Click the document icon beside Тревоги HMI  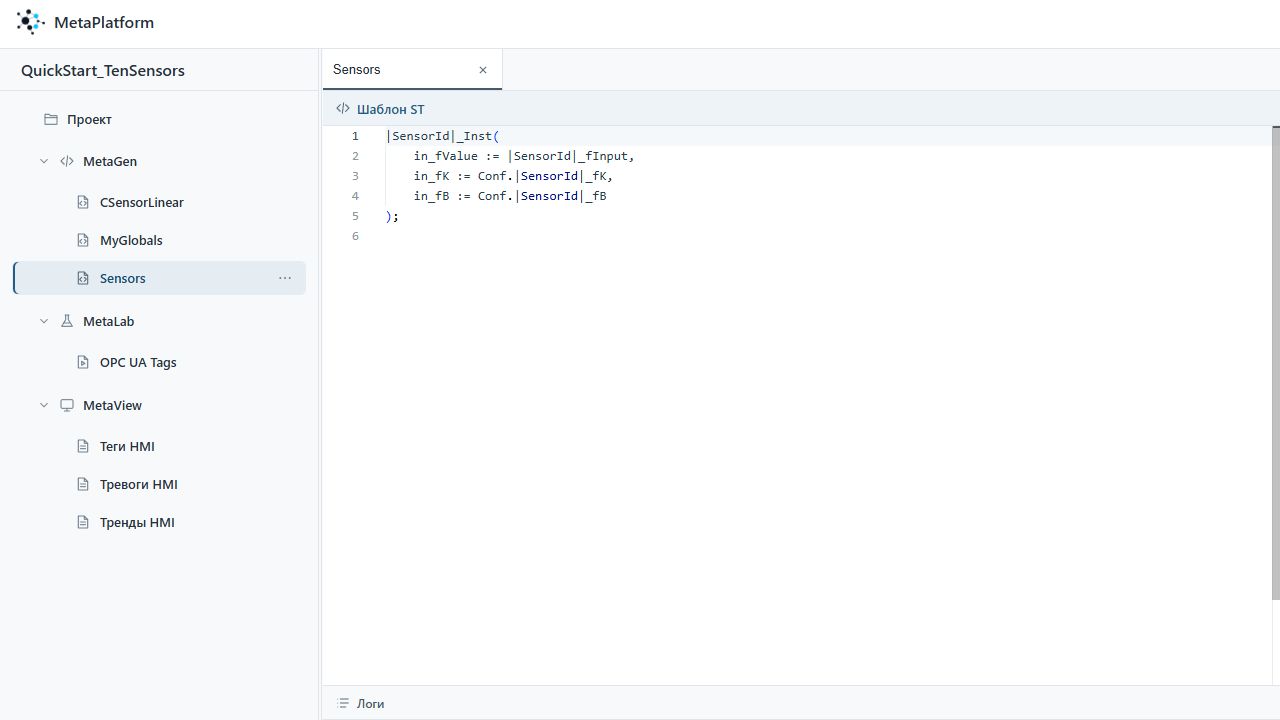pyautogui.click(x=83, y=484)
